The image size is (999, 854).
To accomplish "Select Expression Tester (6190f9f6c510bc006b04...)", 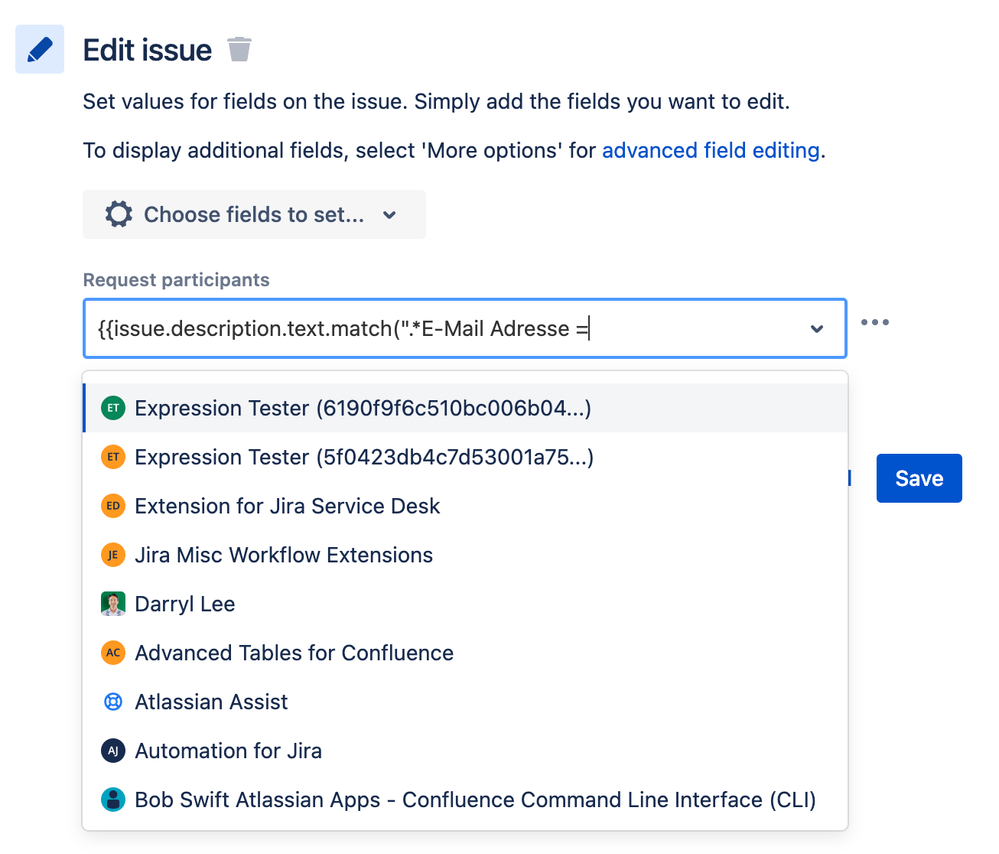I will [465, 408].
